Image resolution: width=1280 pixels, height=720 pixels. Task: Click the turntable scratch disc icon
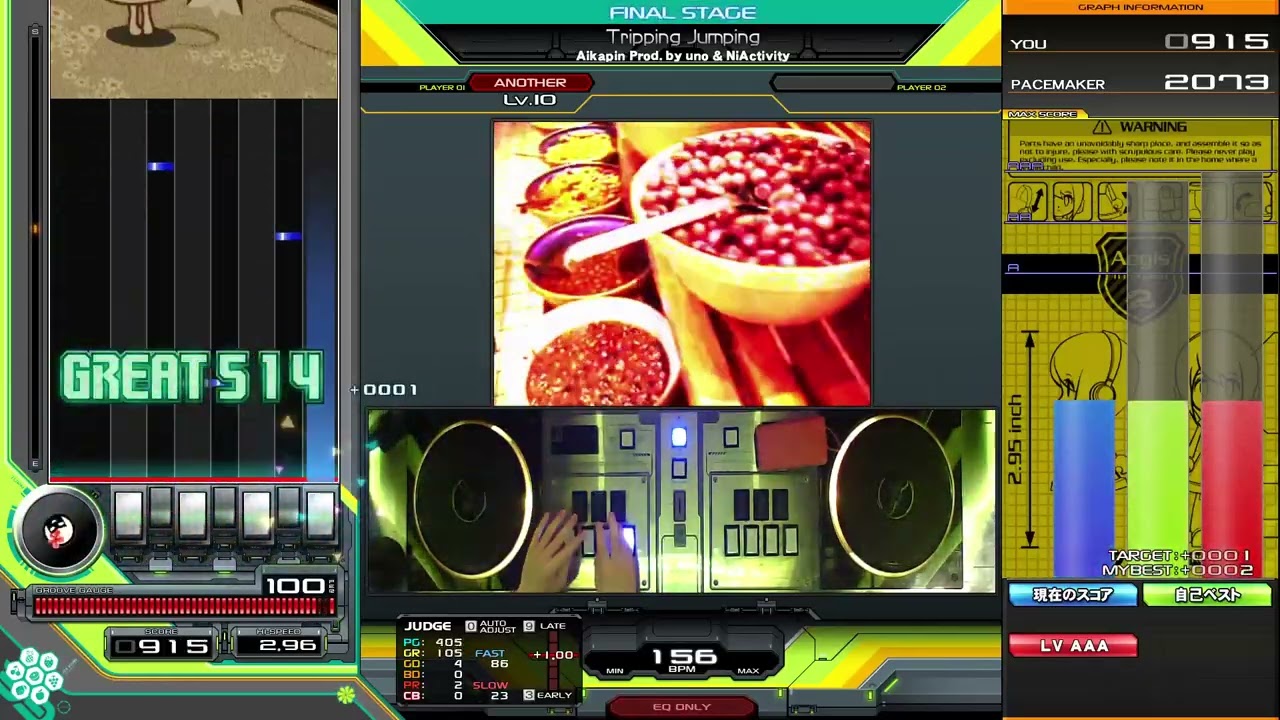58,532
